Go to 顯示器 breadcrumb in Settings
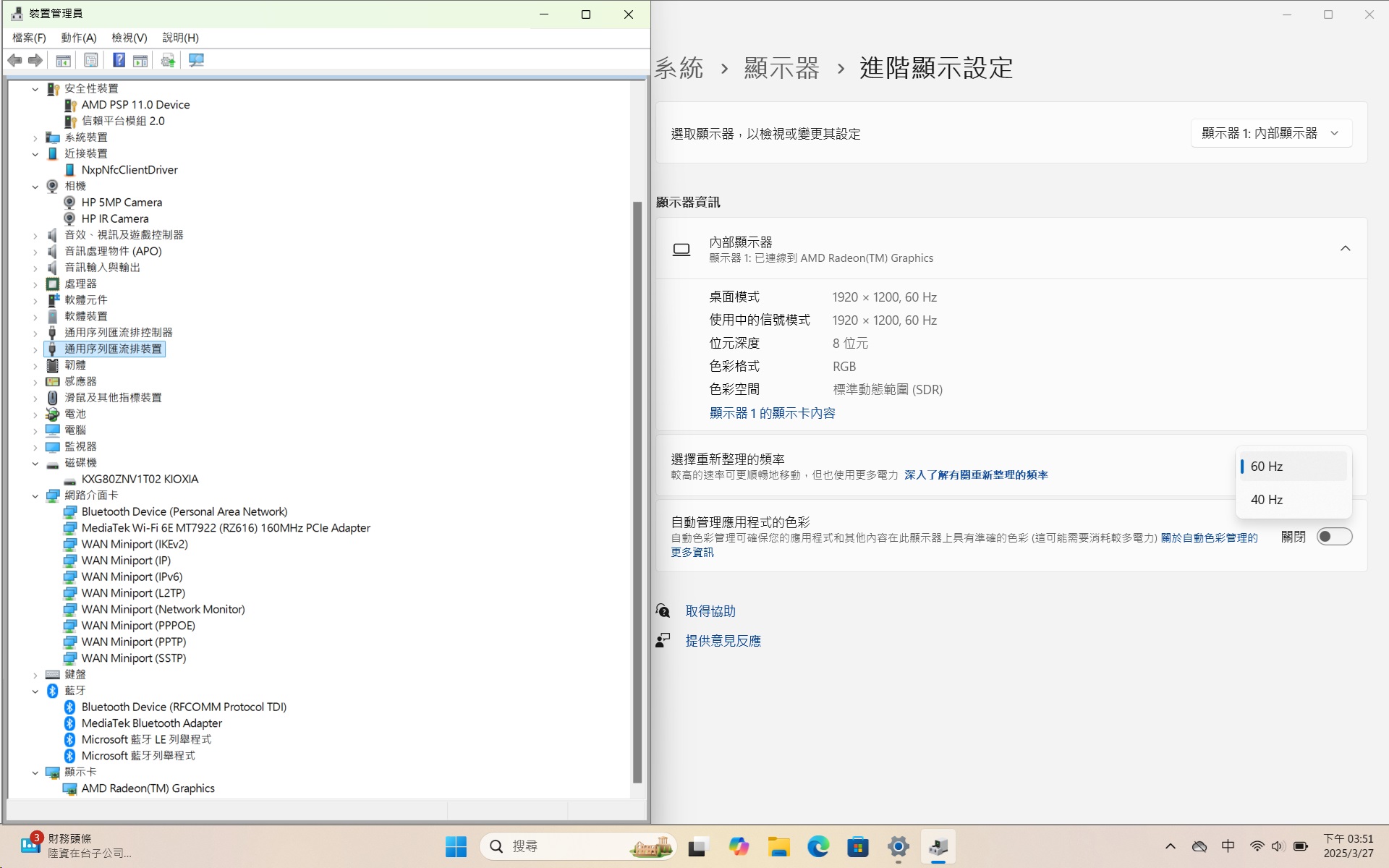The height and width of the screenshot is (868, 1389). pyautogui.click(x=782, y=68)
